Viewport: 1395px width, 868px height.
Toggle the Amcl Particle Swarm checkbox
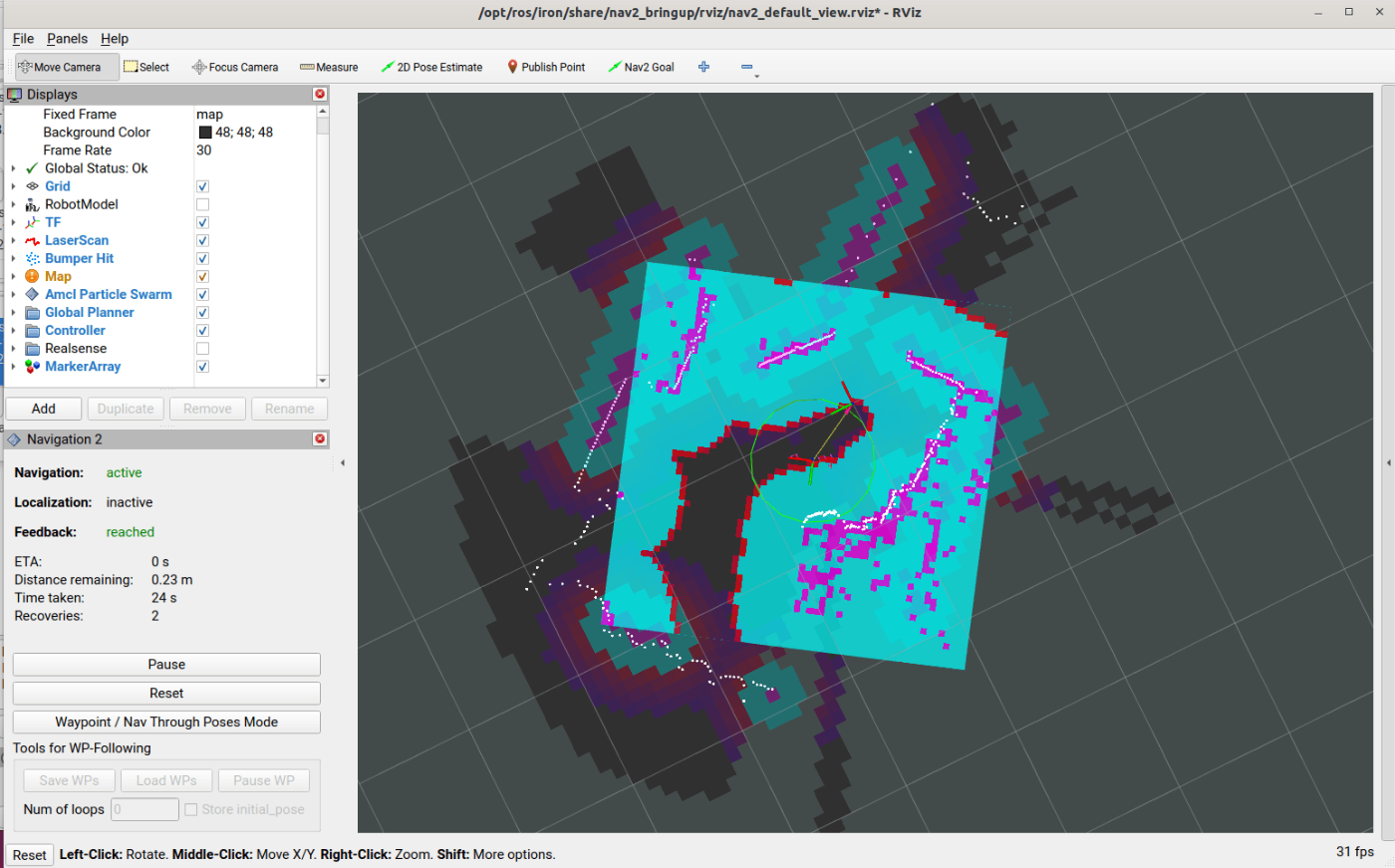(x=202, y=294)
